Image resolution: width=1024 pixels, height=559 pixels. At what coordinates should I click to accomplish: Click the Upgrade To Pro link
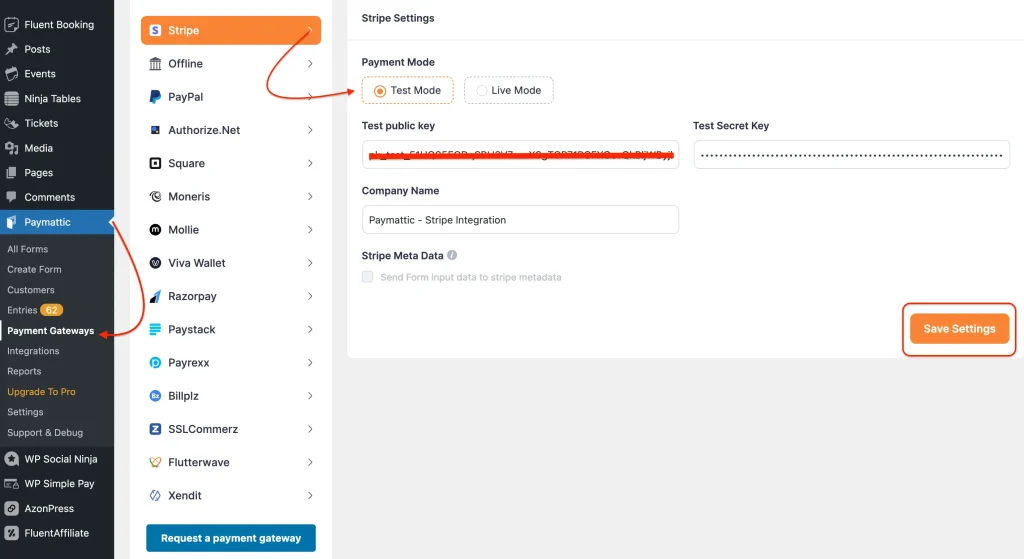41,392
